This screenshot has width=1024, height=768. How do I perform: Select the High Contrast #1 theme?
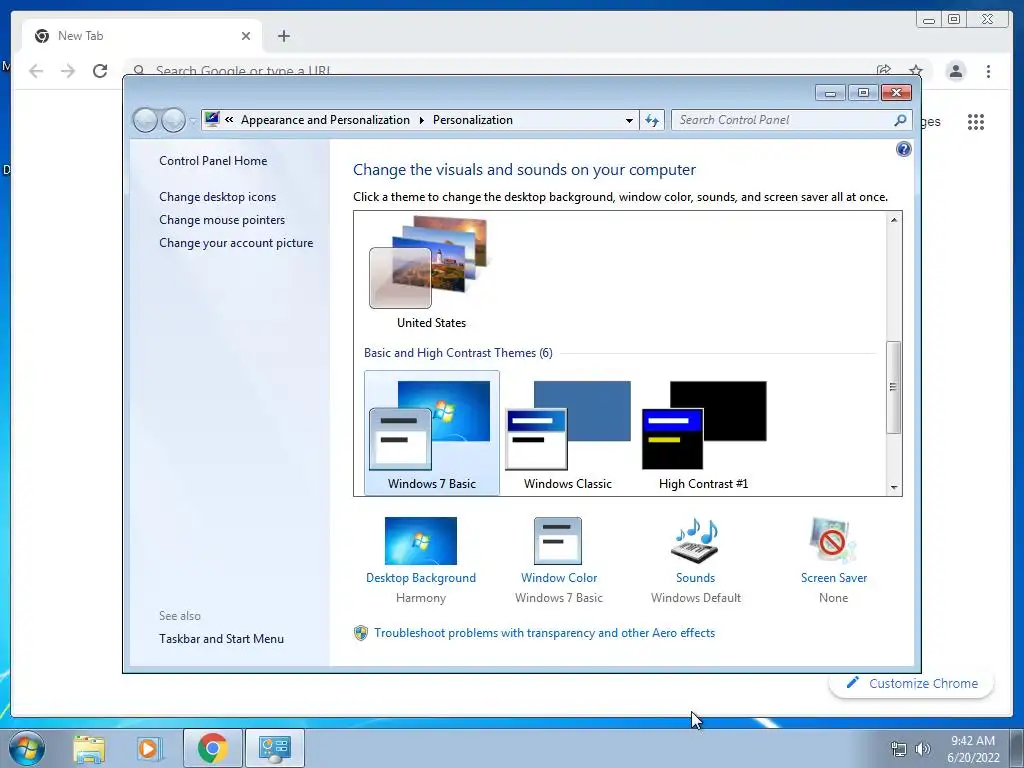(703, 433)
